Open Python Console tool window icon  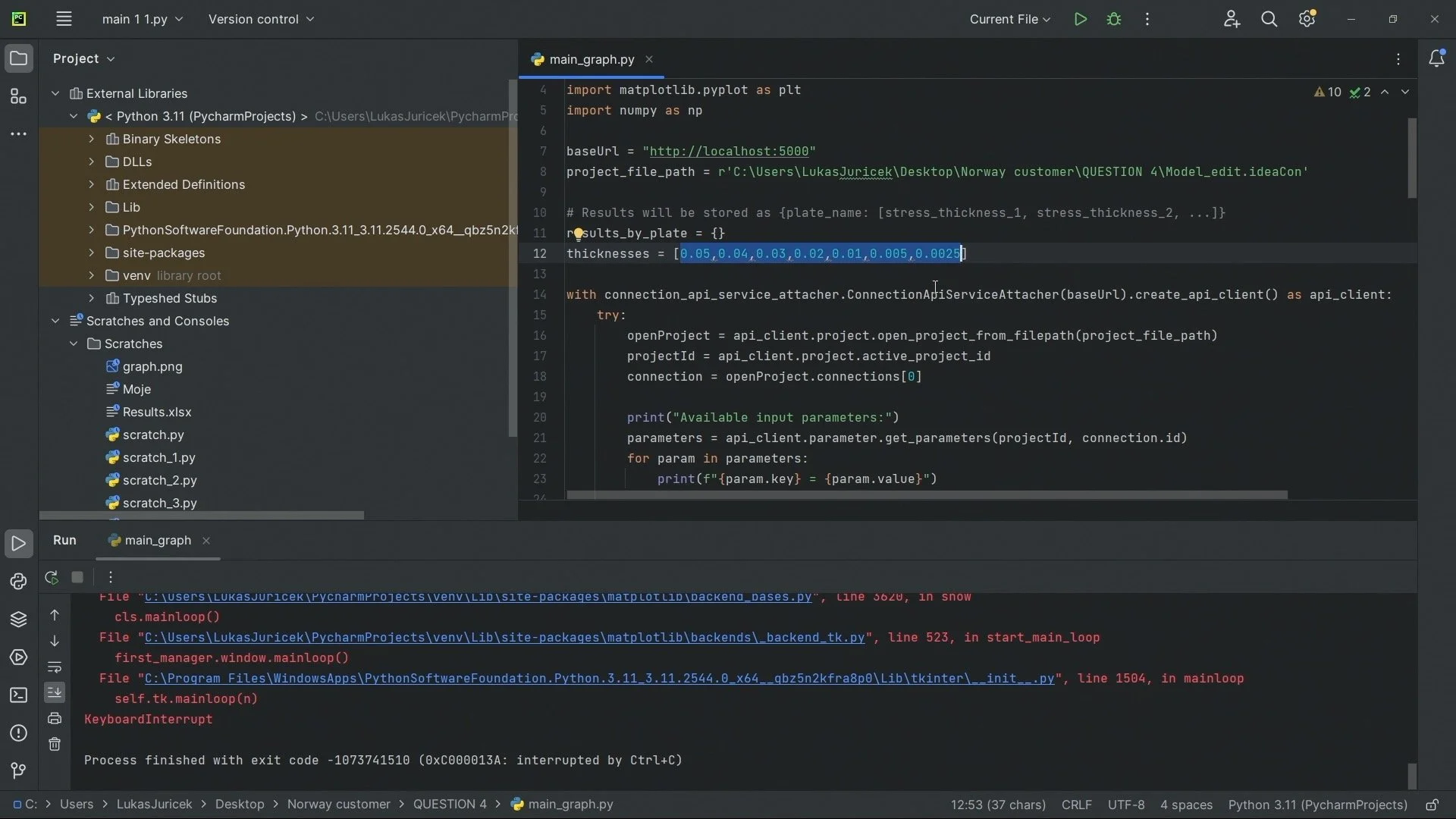pyautogui.click(x=18, y=582)
